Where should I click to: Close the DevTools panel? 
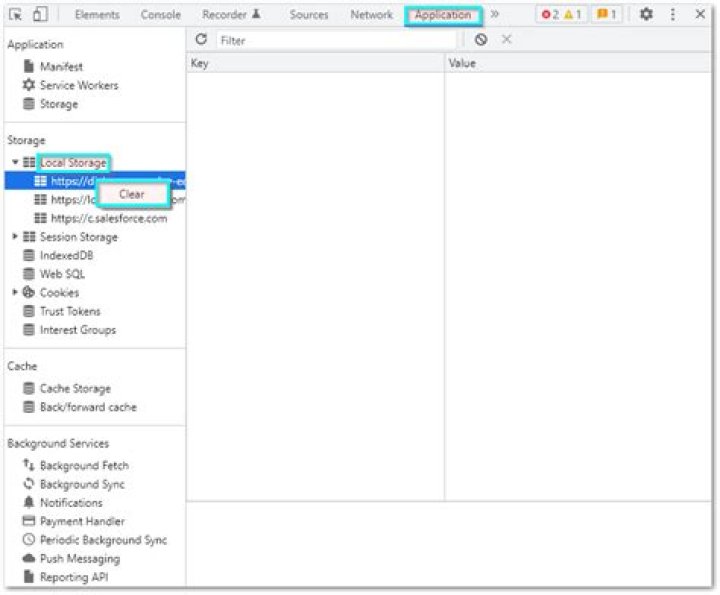700,14
